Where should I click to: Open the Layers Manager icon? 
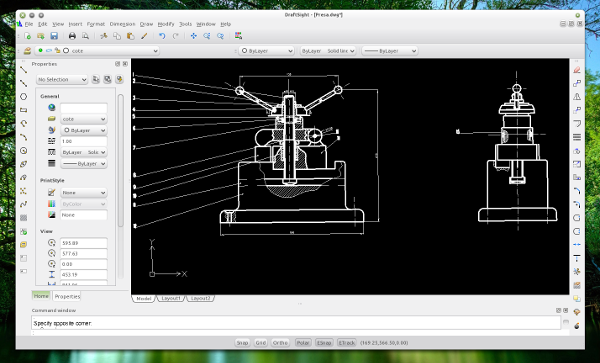click(27, 50)
